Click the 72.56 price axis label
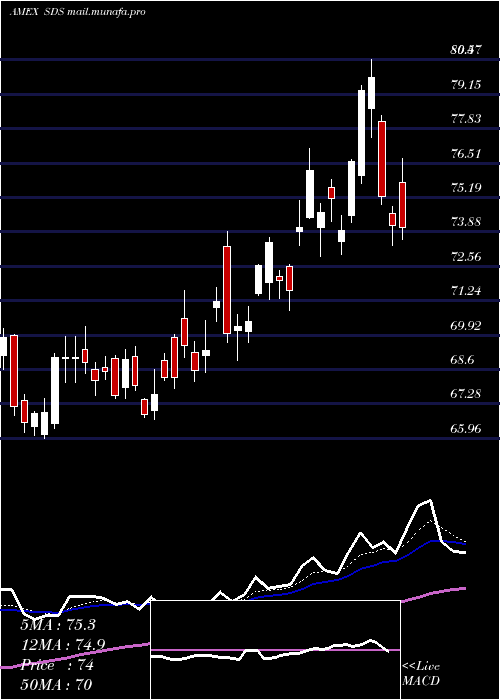 466,257
